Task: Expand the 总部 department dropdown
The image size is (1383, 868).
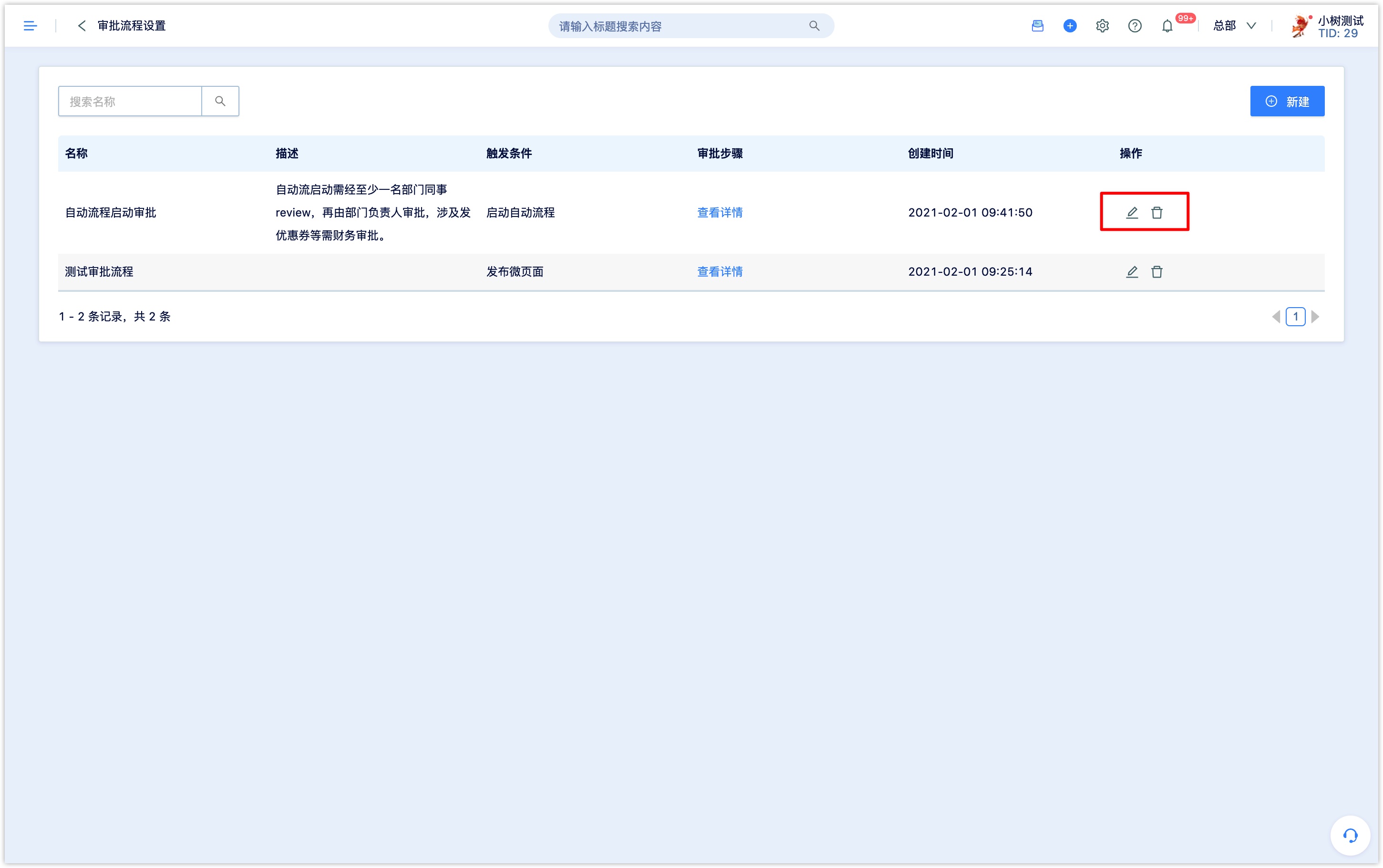Action: (x=1234, y=26)
